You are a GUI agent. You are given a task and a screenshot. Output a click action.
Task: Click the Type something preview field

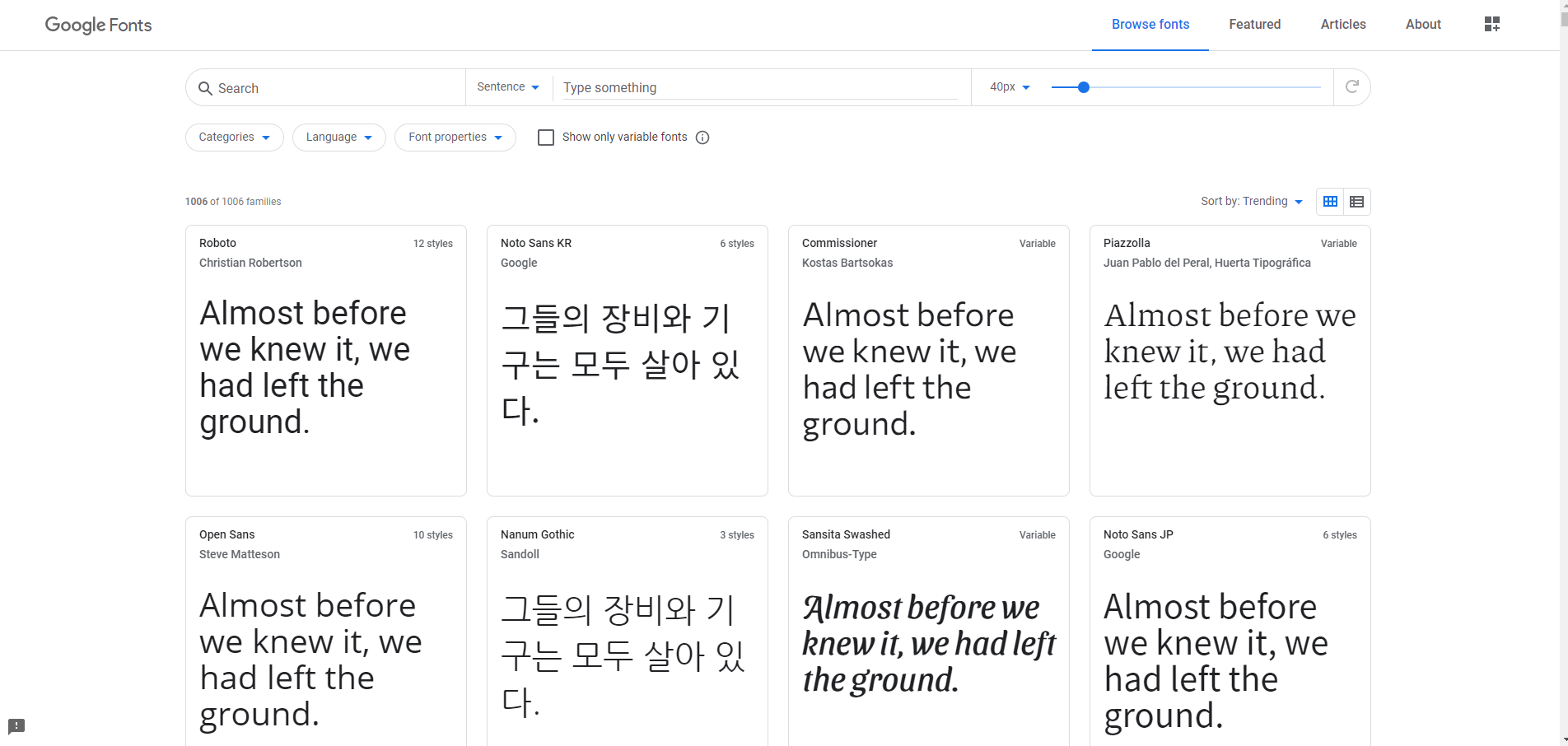(x=760, y=87)
